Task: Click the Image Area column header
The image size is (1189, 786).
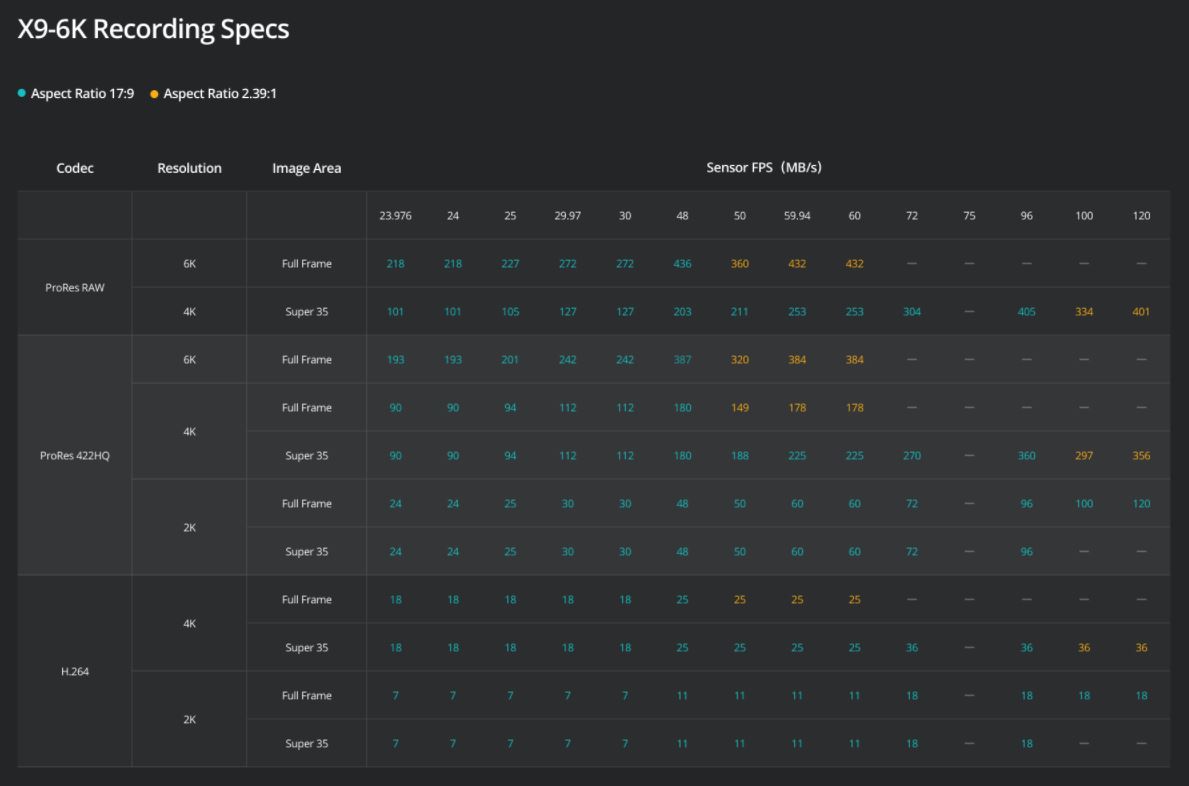Action: (x=306, y=168)
